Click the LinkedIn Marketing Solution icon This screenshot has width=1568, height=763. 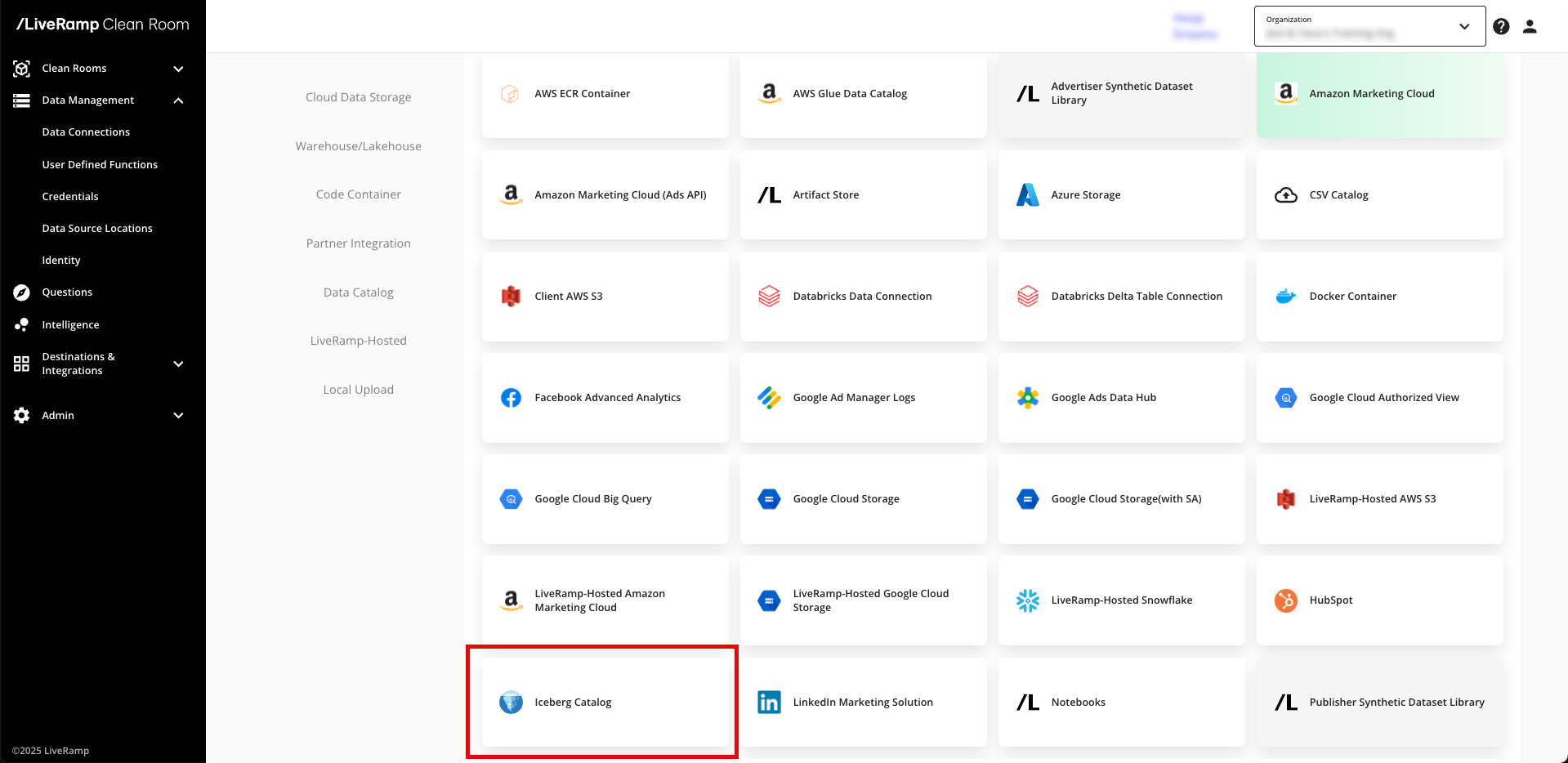[769, 703]
